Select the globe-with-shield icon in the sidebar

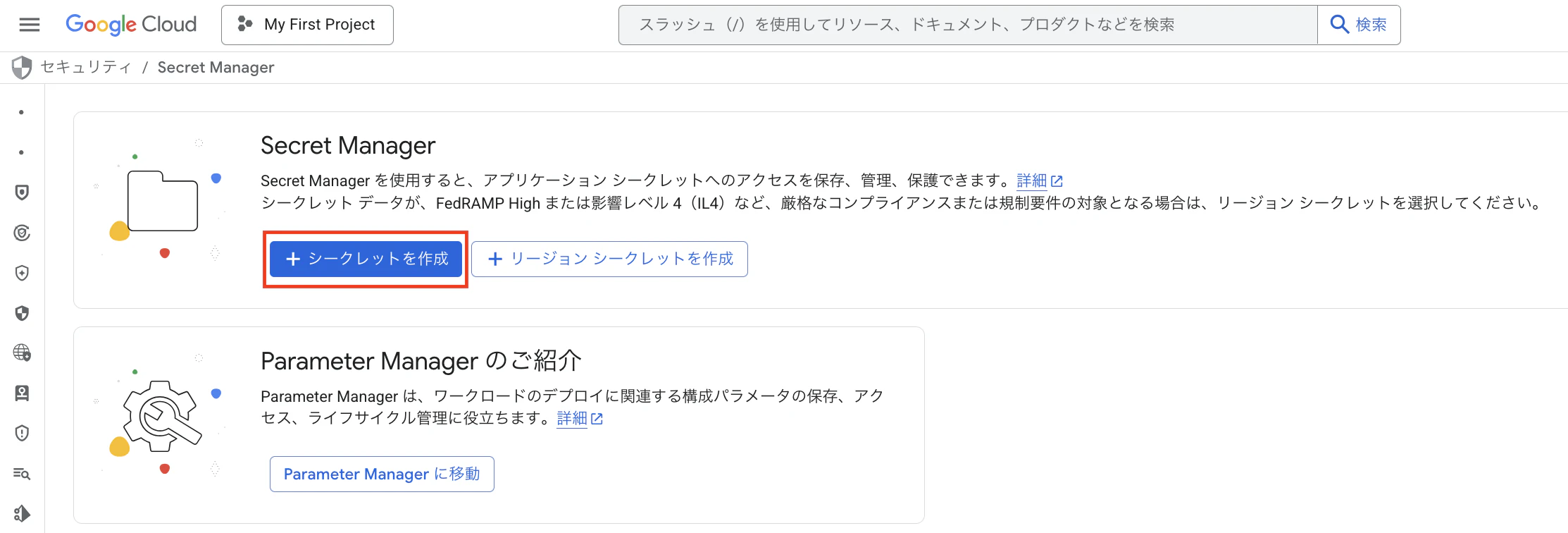21,353
